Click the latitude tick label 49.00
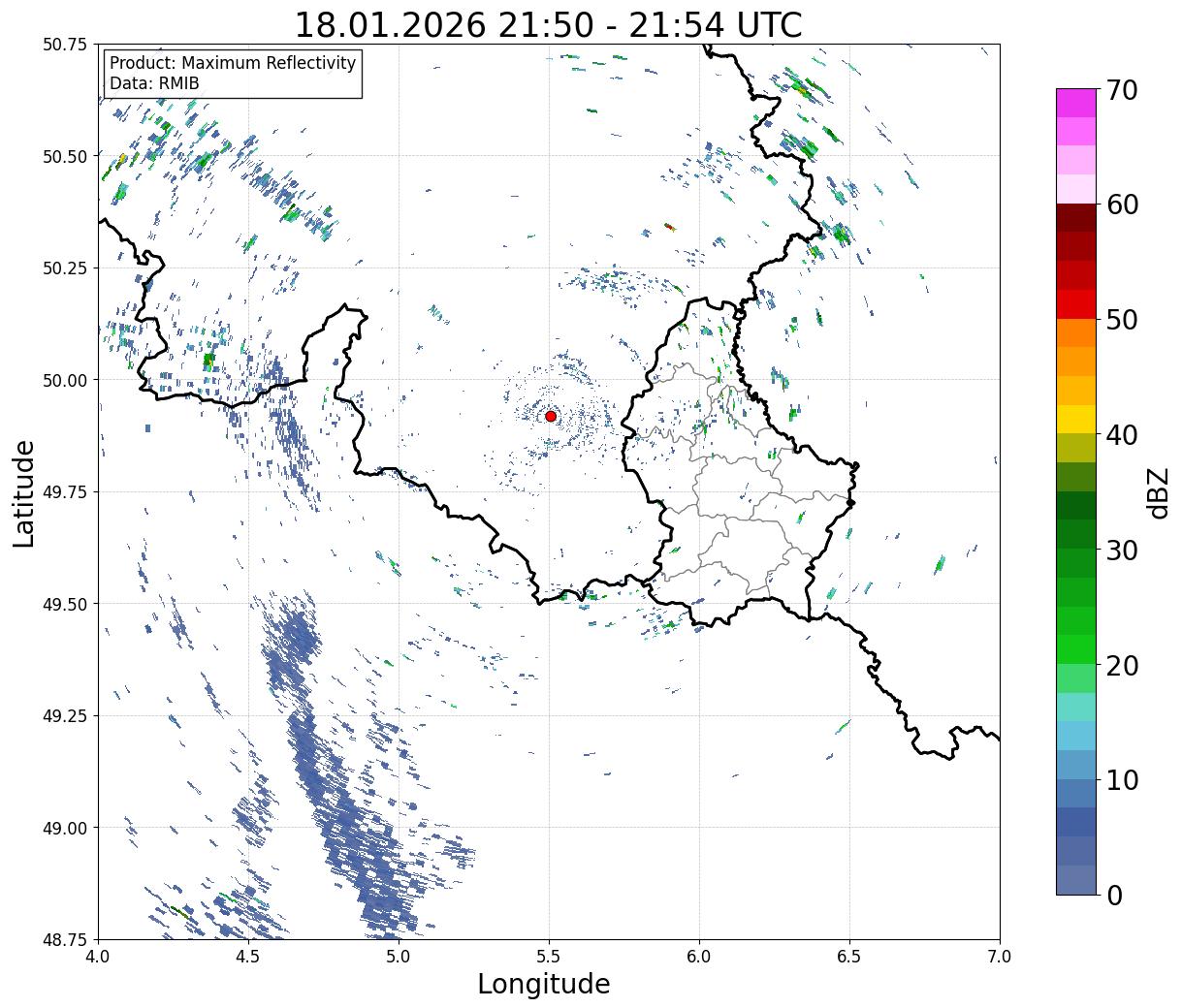1182x1008 pixels. [x=65, y=828]
